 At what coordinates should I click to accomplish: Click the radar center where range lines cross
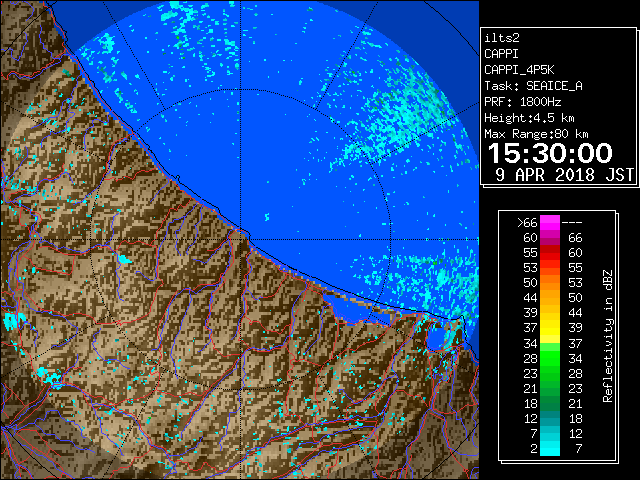[241, 239]
